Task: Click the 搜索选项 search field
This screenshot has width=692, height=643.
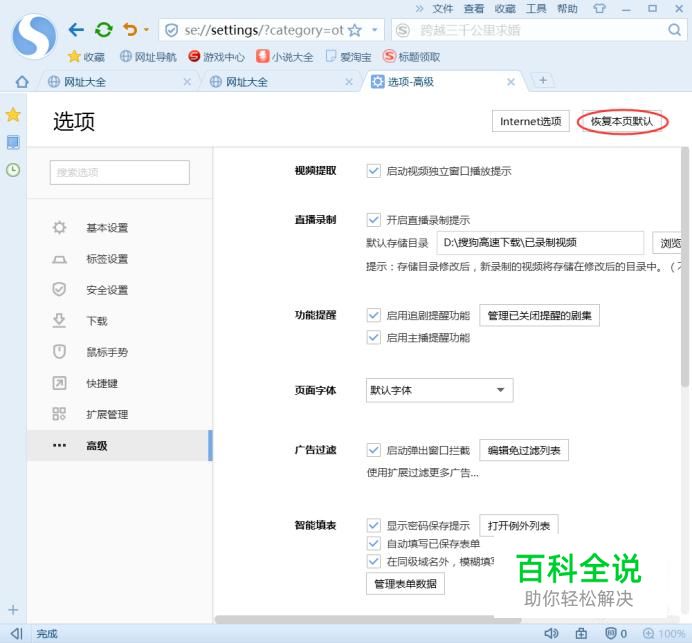Action: (119, 173)
